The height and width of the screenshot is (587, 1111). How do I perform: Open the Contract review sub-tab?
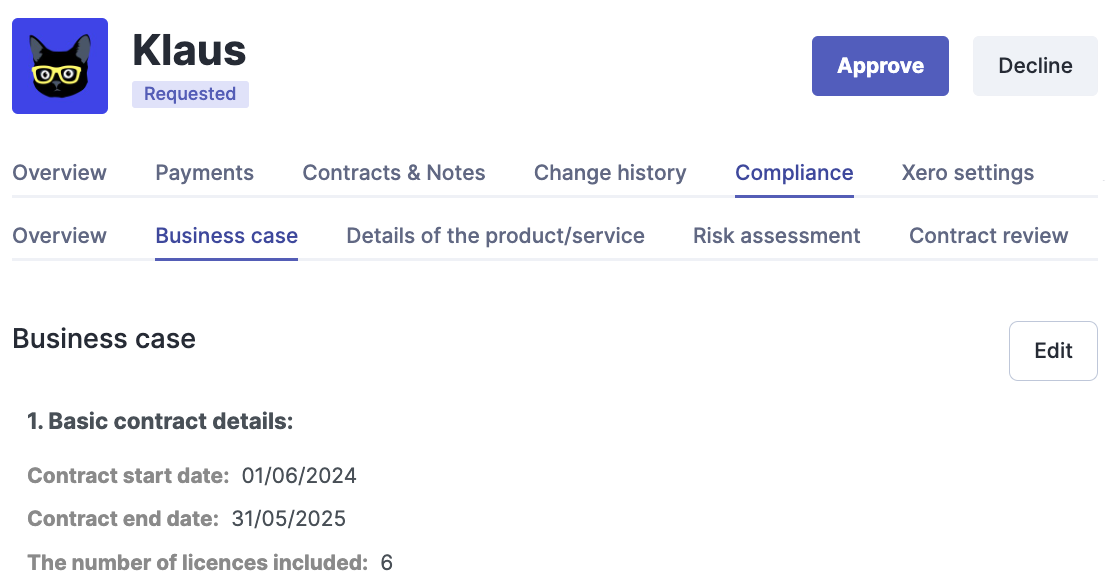tap(988, 236)
